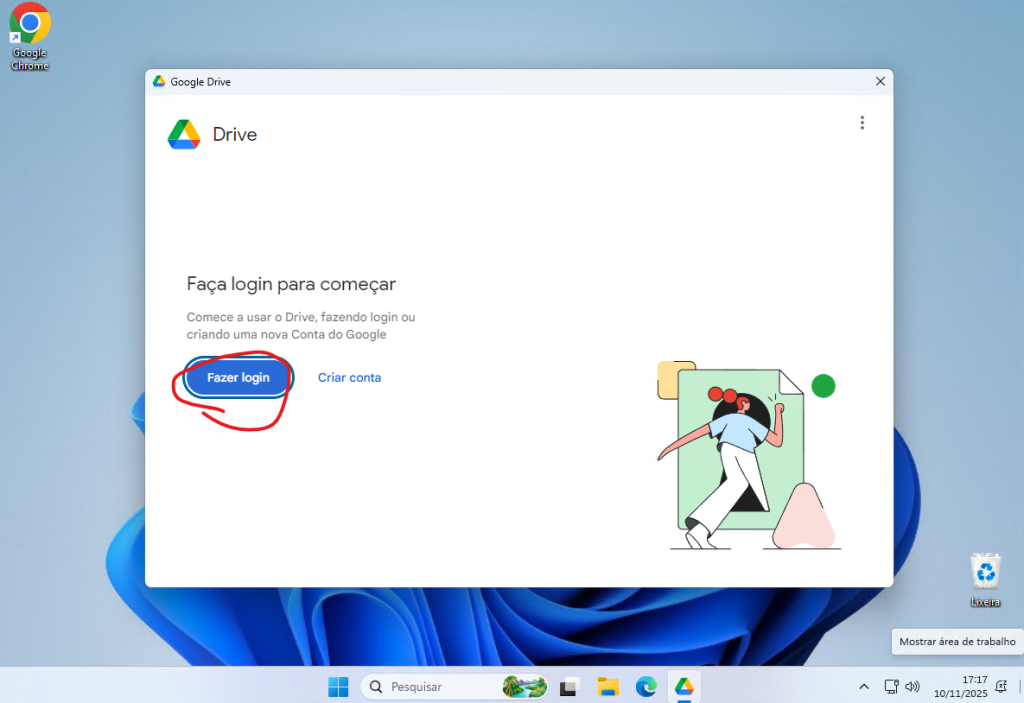Open the three-dot options menu in Drive

coord(862,123)
